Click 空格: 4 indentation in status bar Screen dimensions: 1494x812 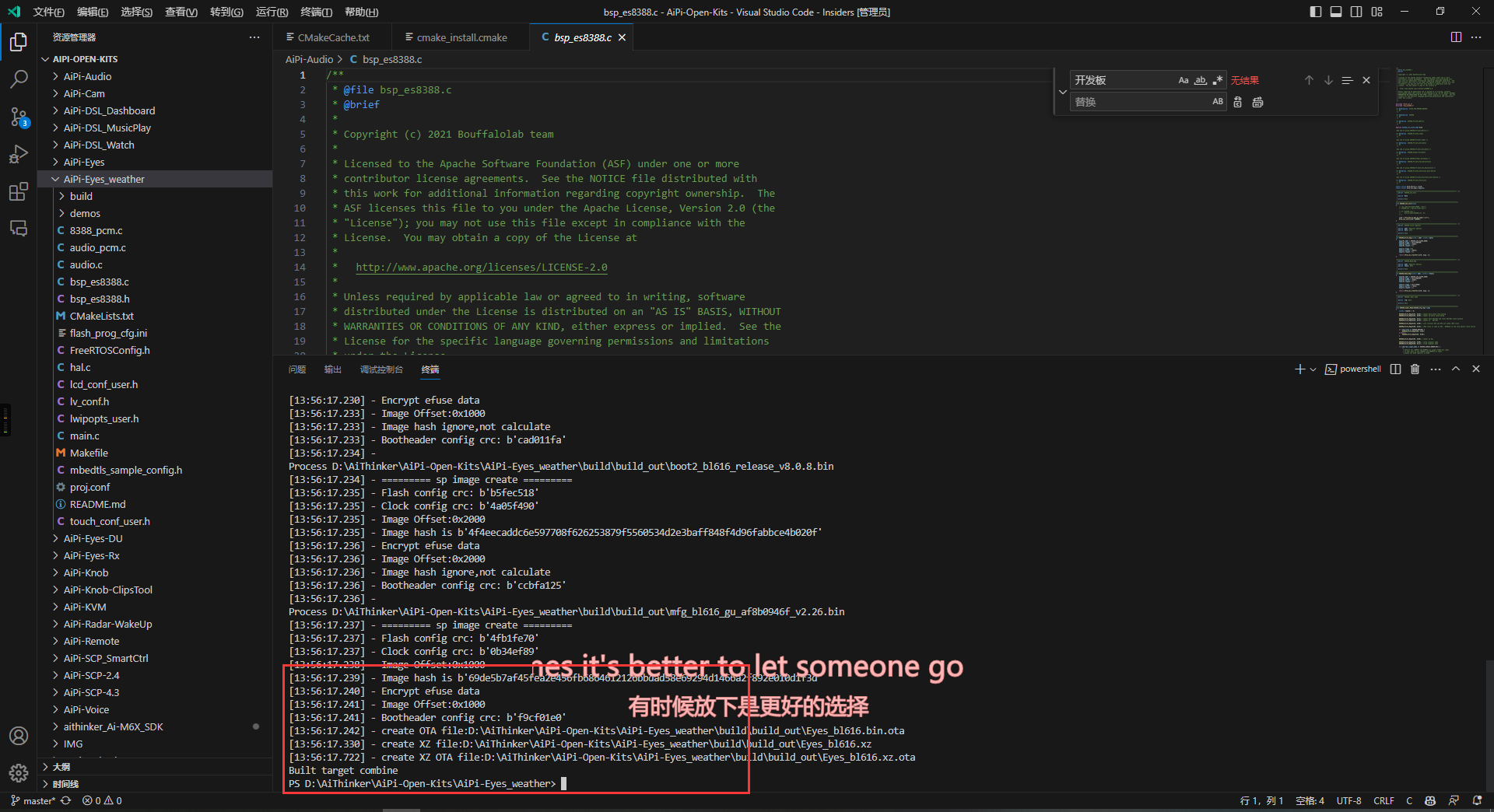click(x=1310, y=800)
